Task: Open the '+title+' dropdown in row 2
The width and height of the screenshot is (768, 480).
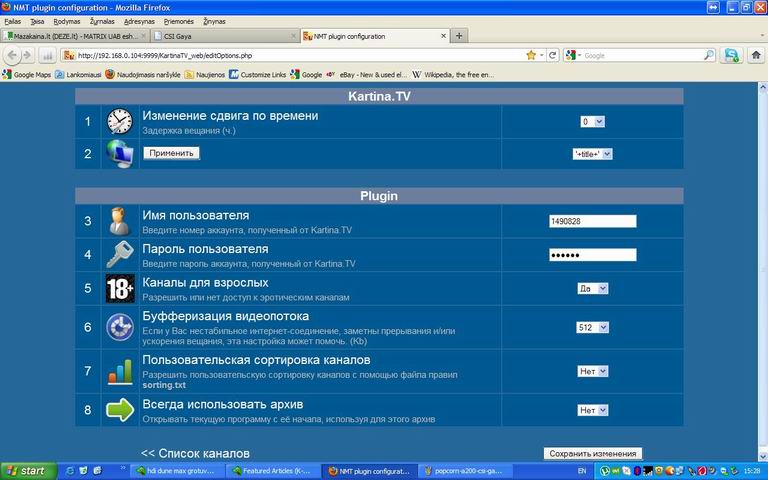Action: [593, 154]
